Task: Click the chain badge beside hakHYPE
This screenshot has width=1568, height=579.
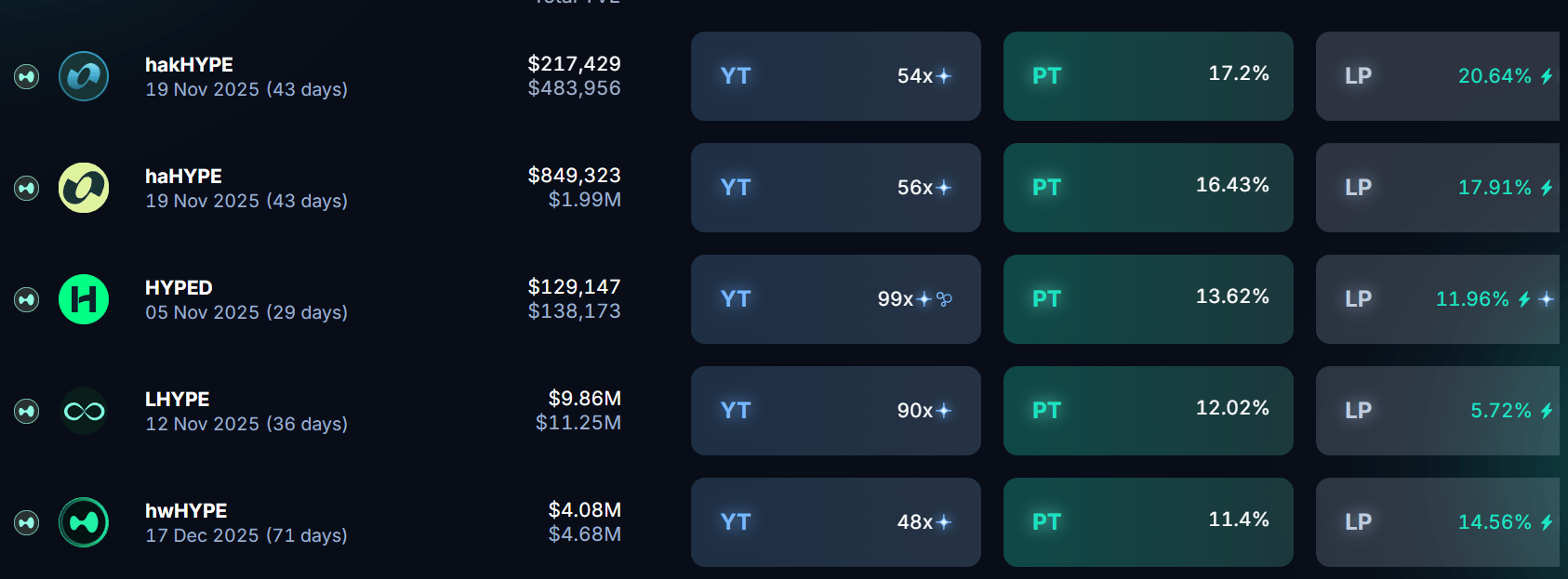Action: (x=27, y=76)
